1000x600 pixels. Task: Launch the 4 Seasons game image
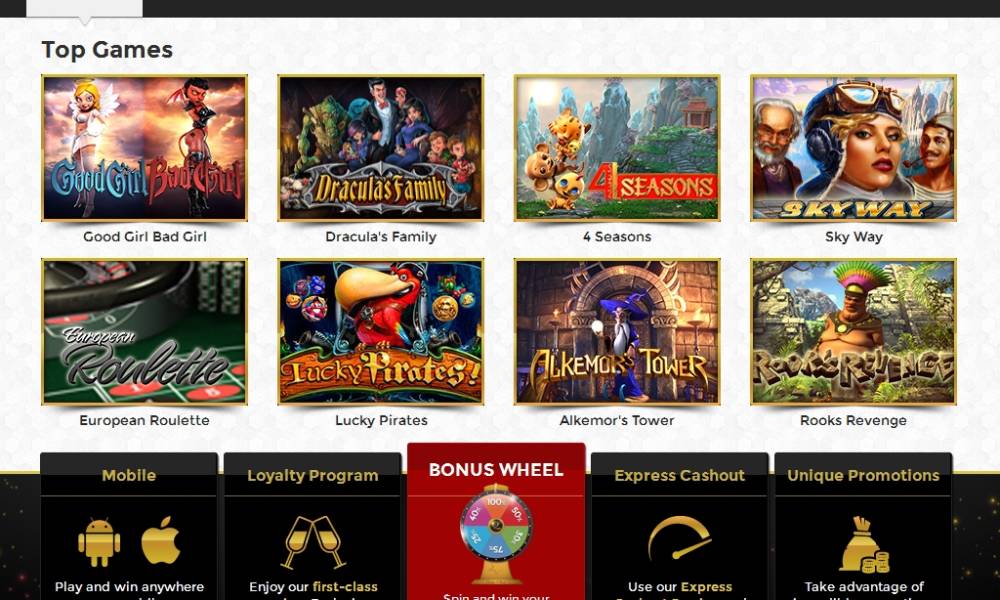[617, 148]
